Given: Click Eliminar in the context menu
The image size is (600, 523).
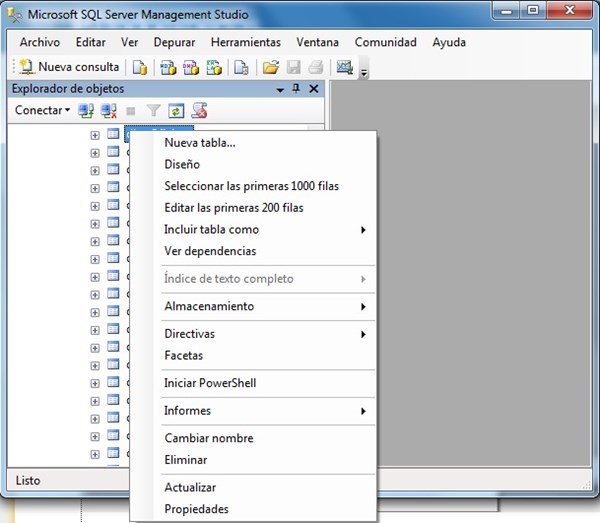Looking at the screenshot, I should point(186,460).
